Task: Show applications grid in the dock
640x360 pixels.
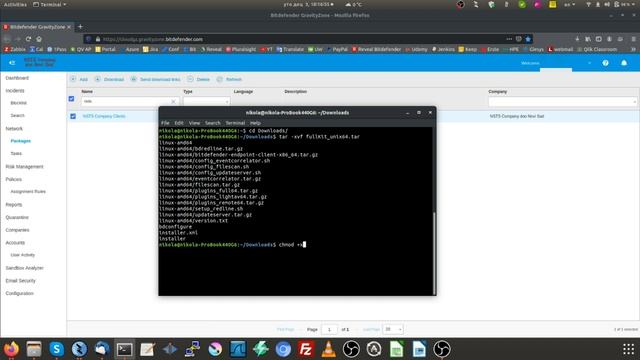Action: [629, 349]
